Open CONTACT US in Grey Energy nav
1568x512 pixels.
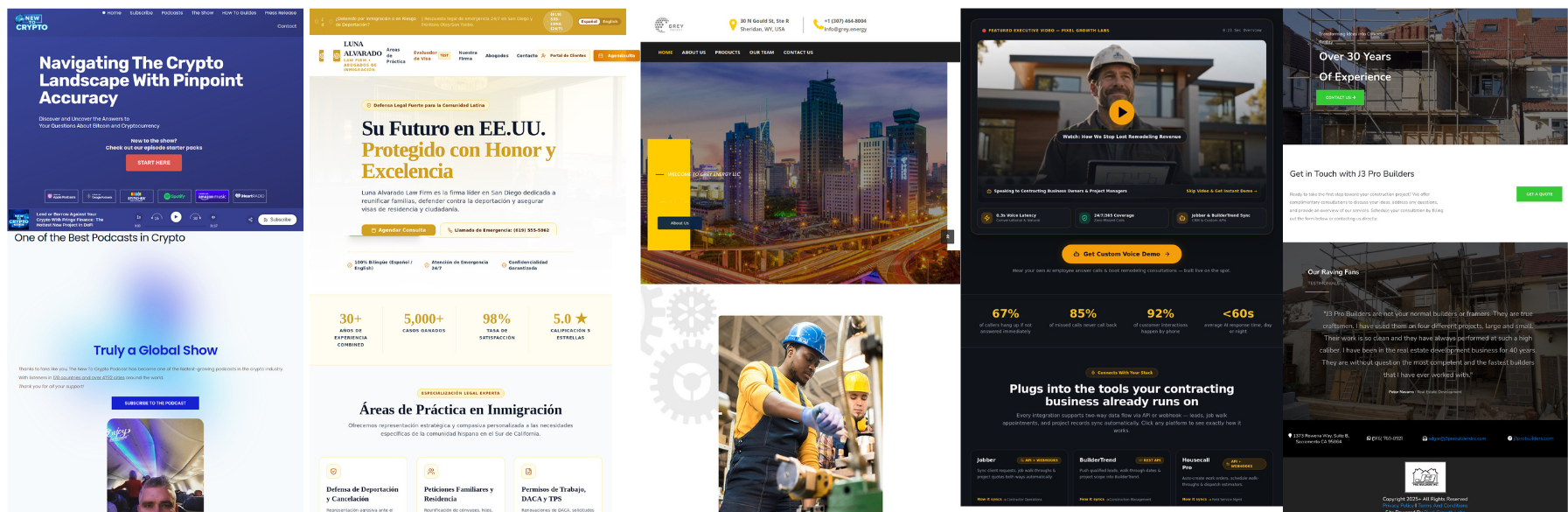tap(798, 53)
